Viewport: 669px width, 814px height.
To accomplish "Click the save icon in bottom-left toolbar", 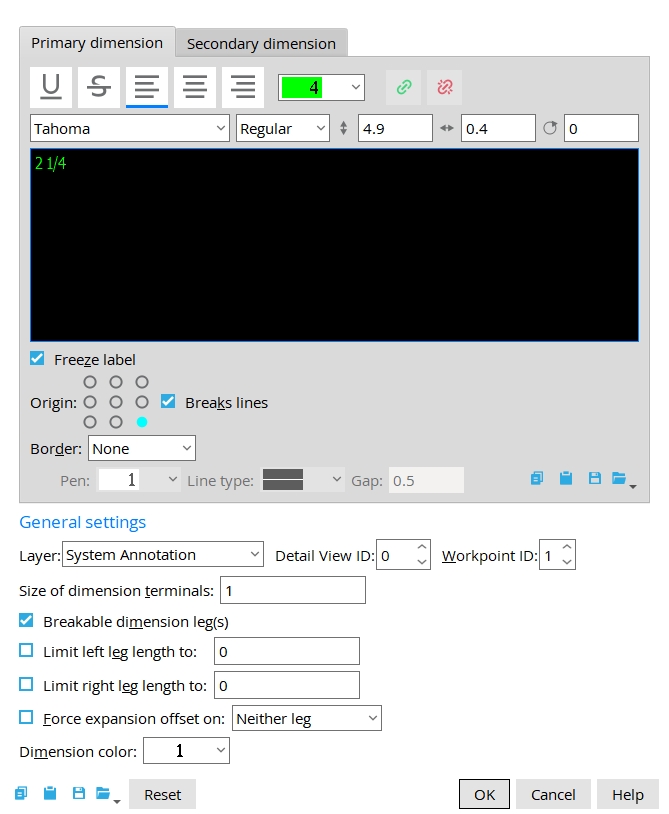I will [x=78, y=794].
